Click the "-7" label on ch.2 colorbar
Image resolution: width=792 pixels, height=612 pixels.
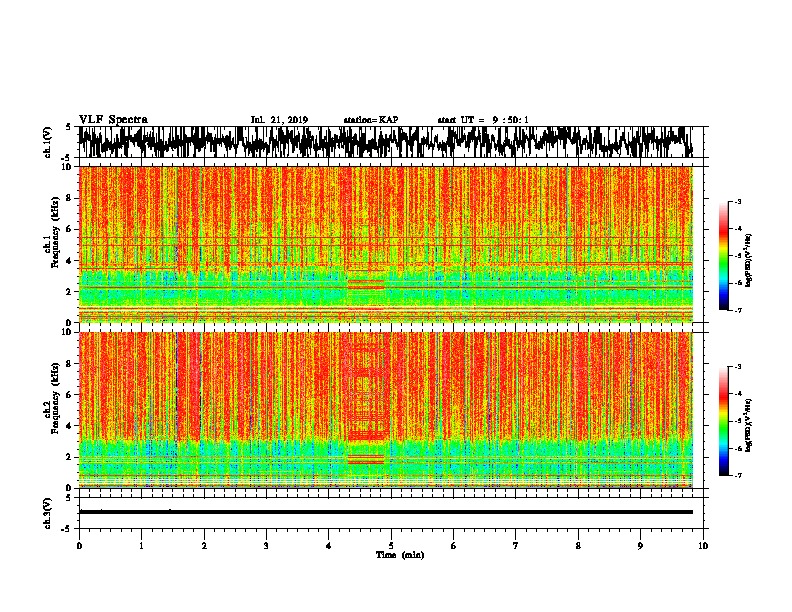point(738,475)
